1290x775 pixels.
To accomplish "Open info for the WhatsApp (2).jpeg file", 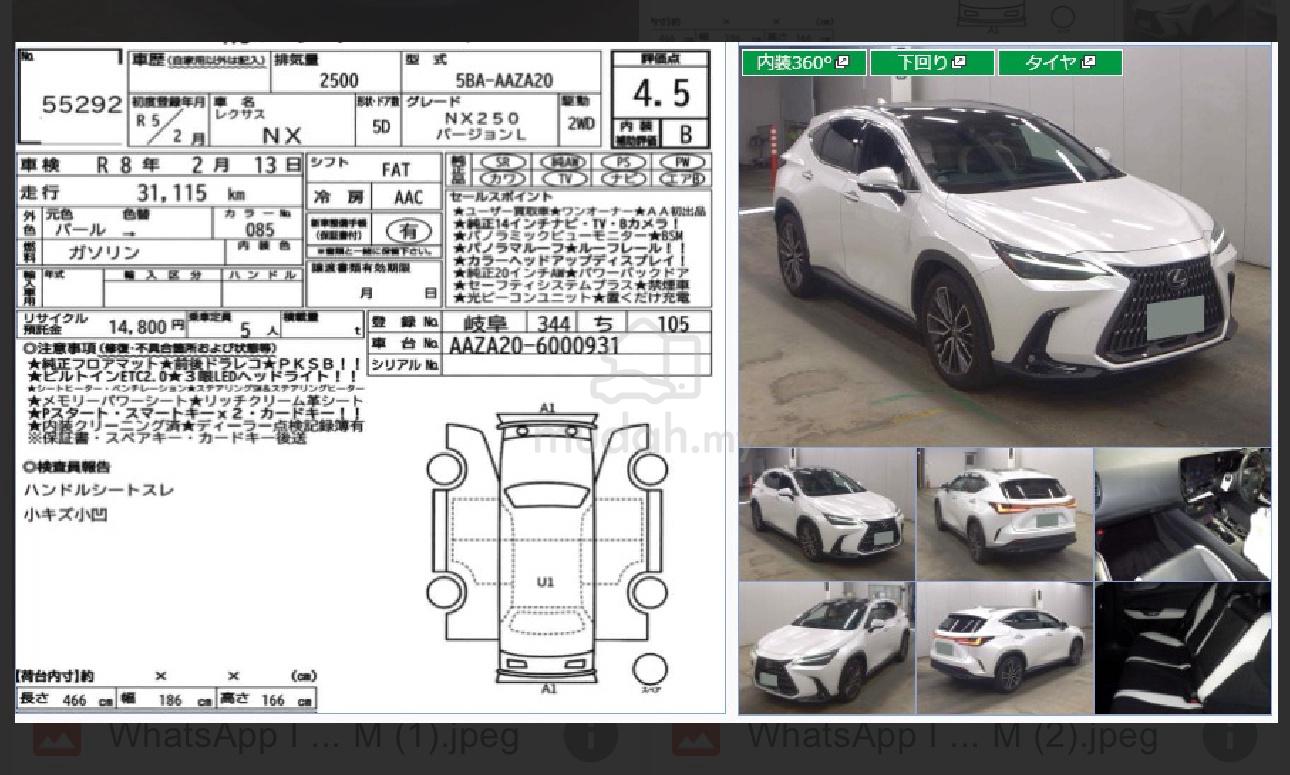I will tap(1229, 738).
